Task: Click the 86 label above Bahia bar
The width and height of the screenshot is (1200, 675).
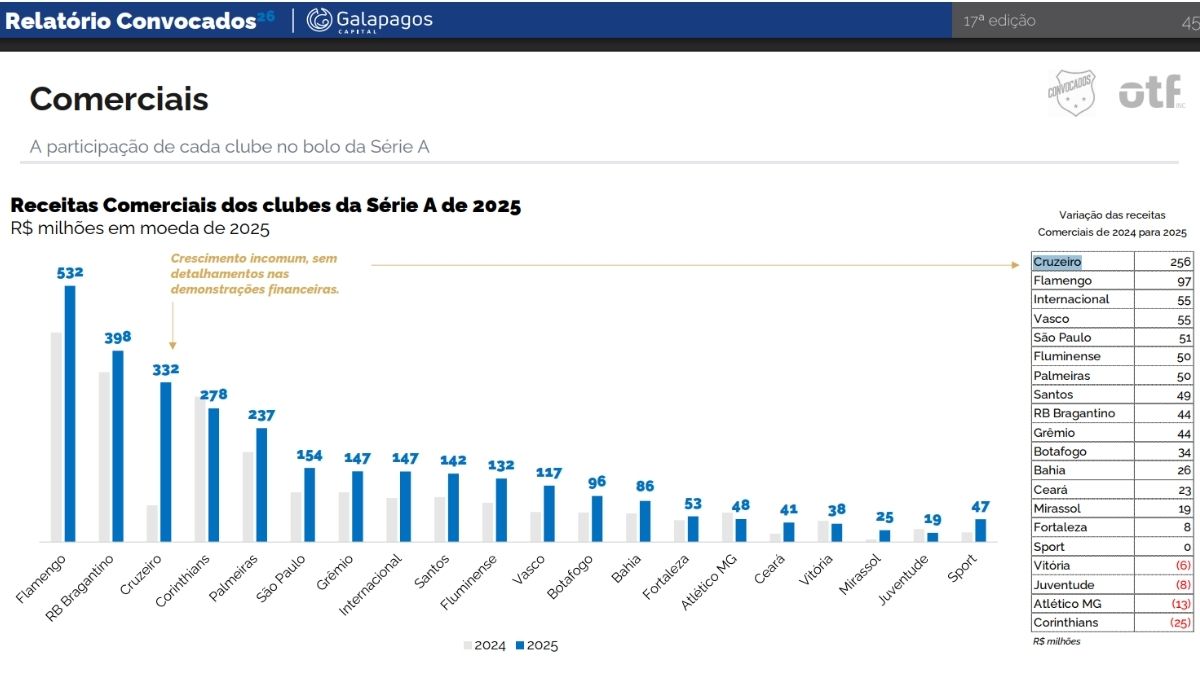Action: [645, 487]
